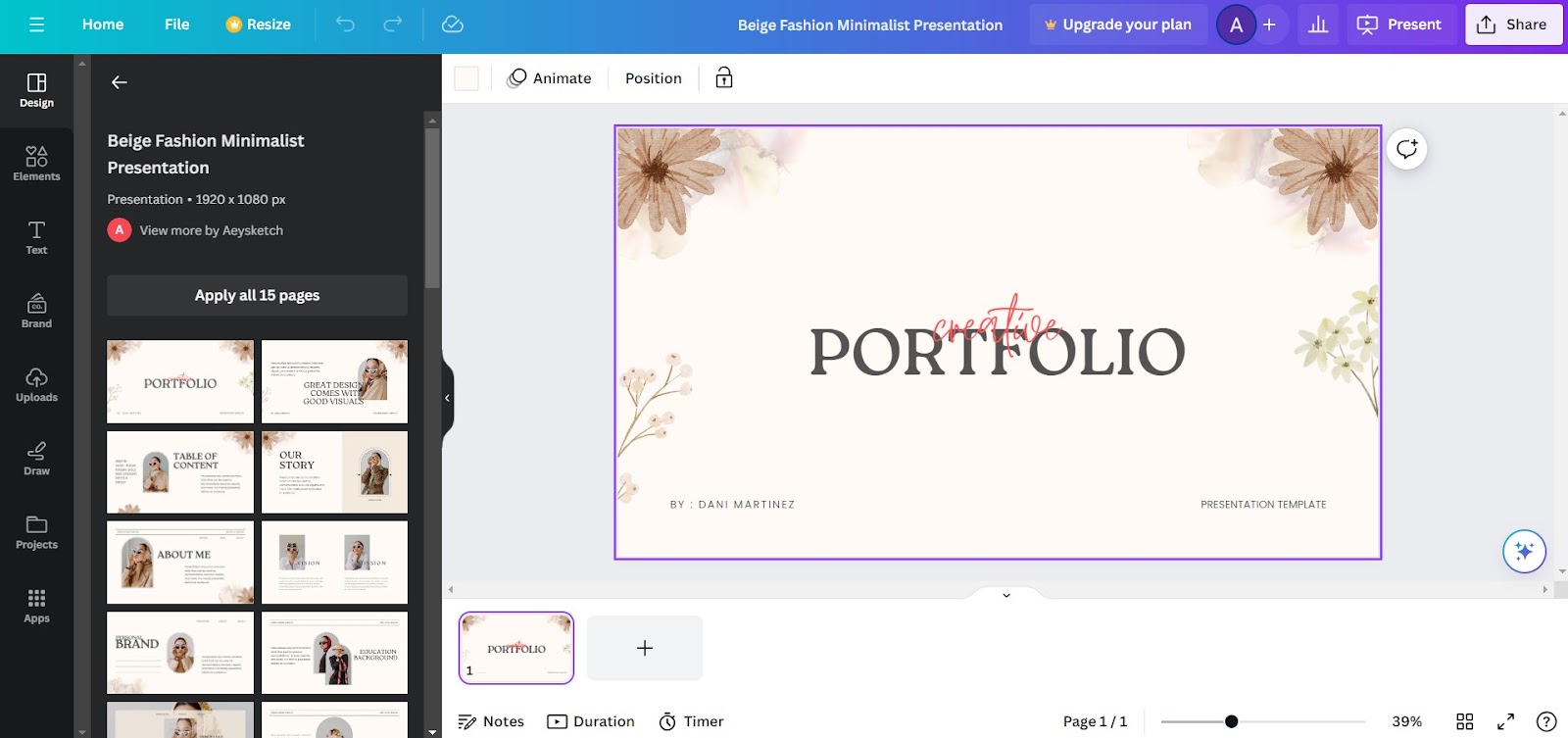Click Upgrade your plan
This screenshot has width=1568, height=738.
click(1118, 25)
